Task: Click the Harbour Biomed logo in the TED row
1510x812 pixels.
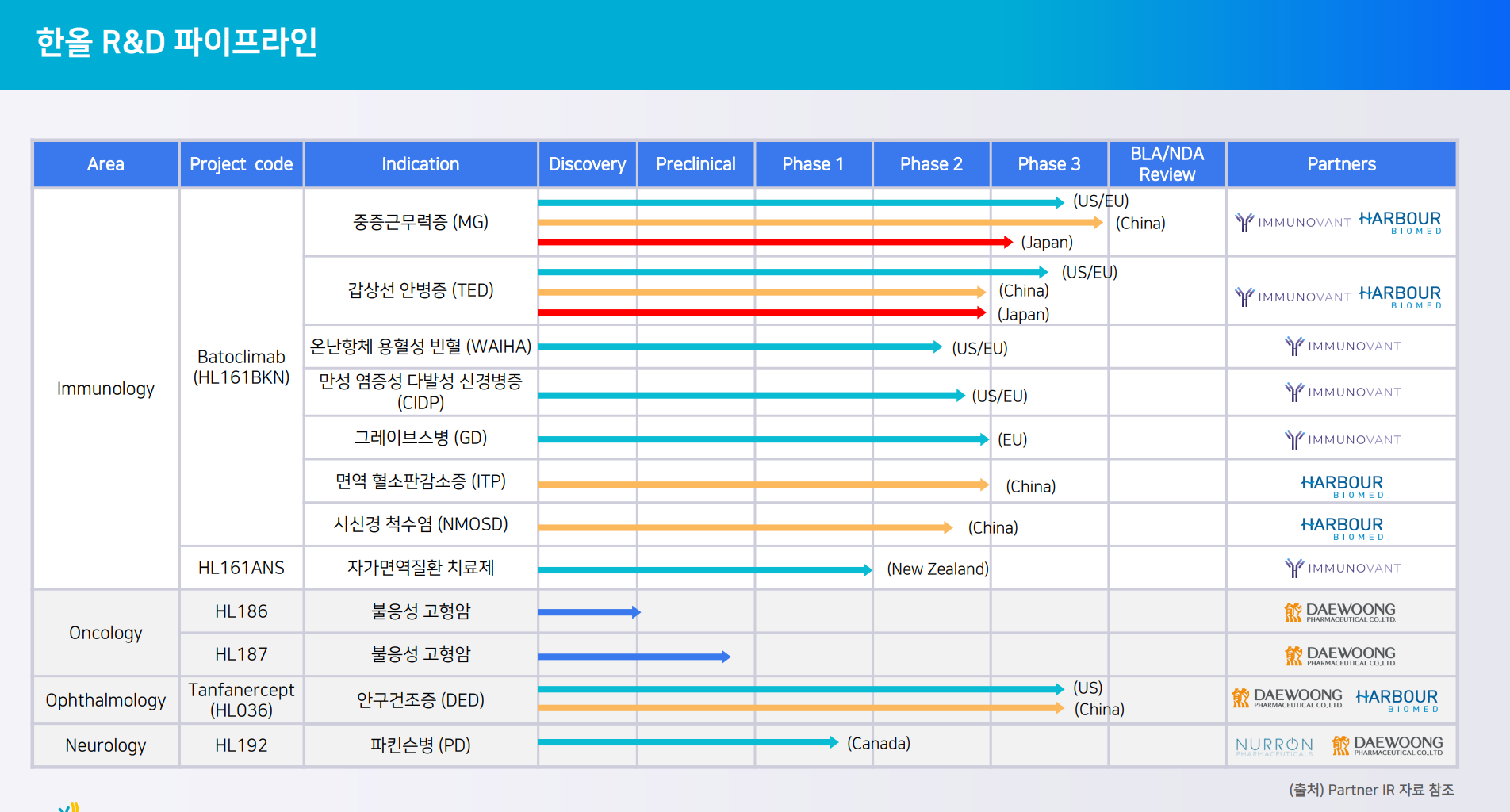Action: pyautogui.click(x=1401, y=297)
